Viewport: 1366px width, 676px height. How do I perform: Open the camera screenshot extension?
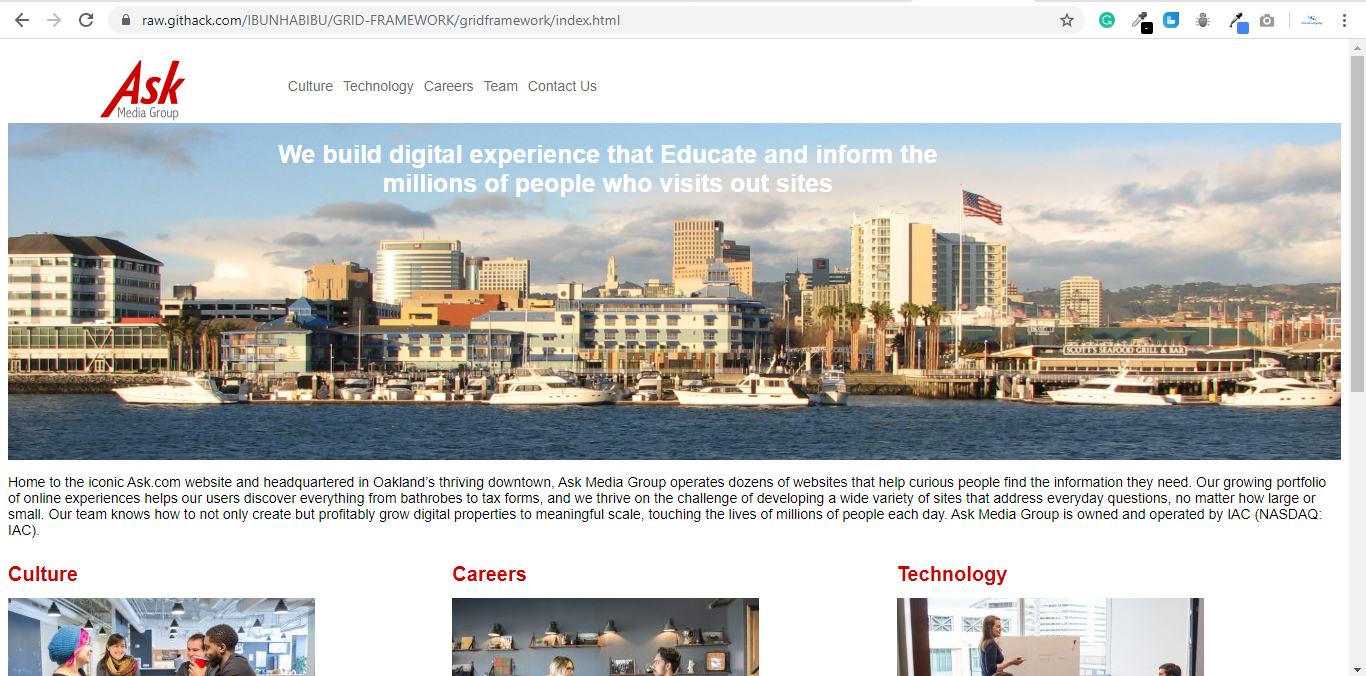[1267, 20]
